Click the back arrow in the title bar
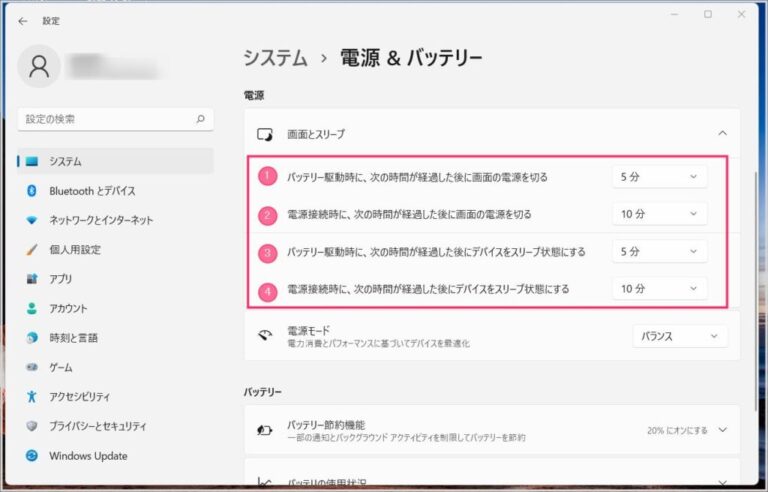The height and width of the screenshot is (492, 768). coord(22,20)
